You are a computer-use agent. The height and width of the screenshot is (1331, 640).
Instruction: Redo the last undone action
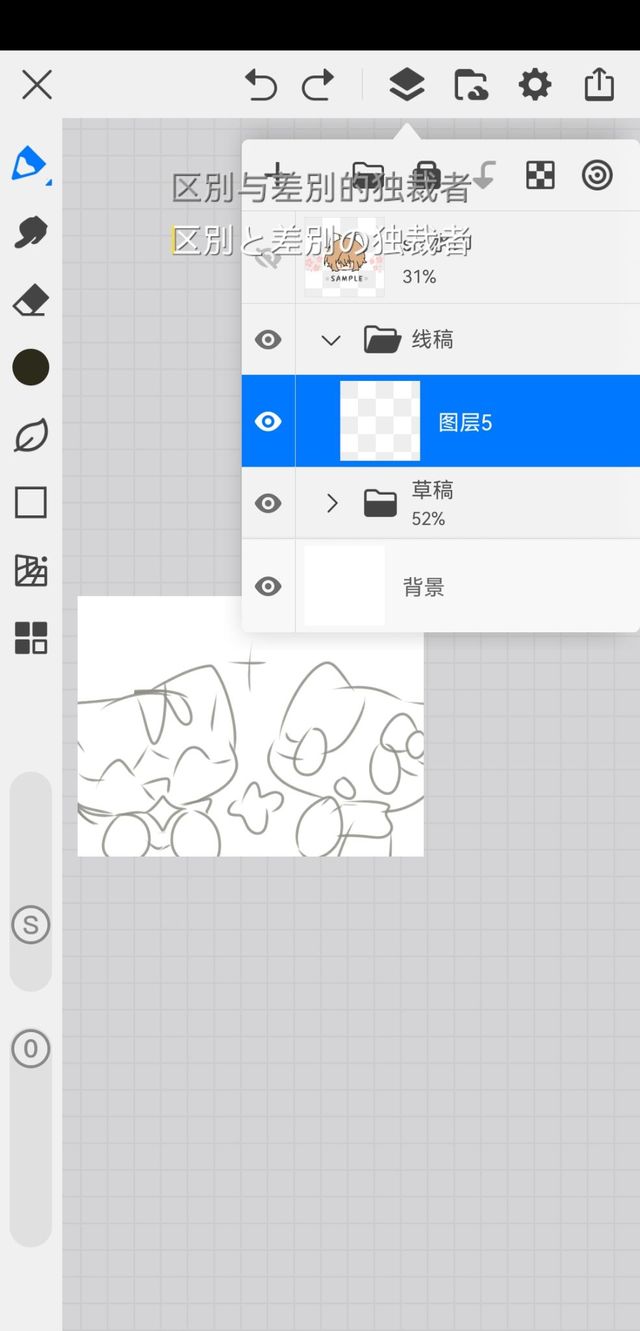pos(318,85)
